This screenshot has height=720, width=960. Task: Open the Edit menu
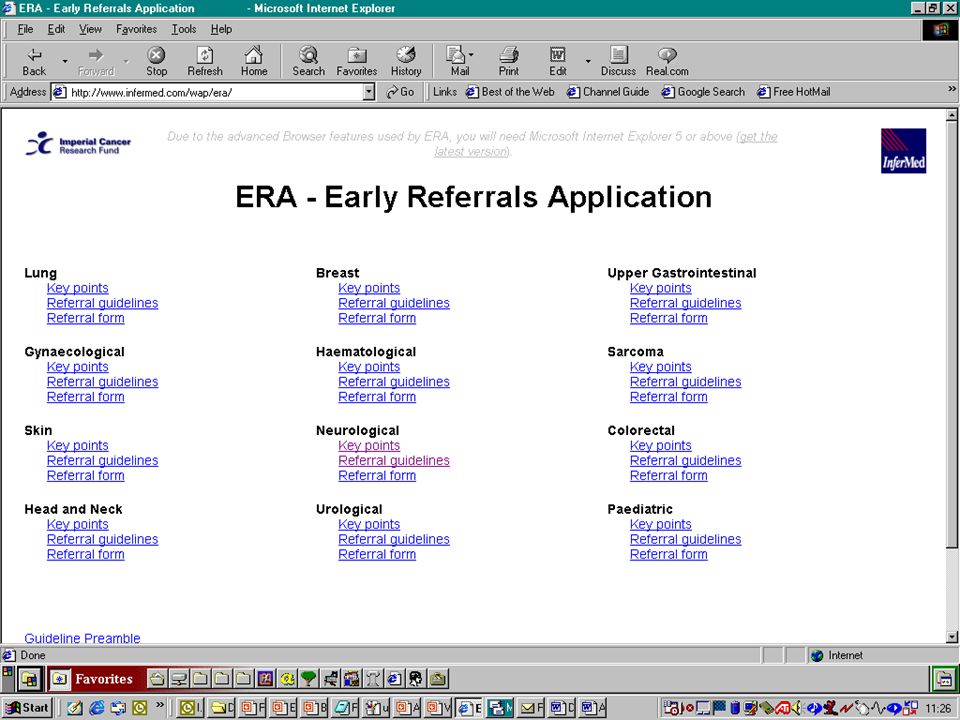56,29
